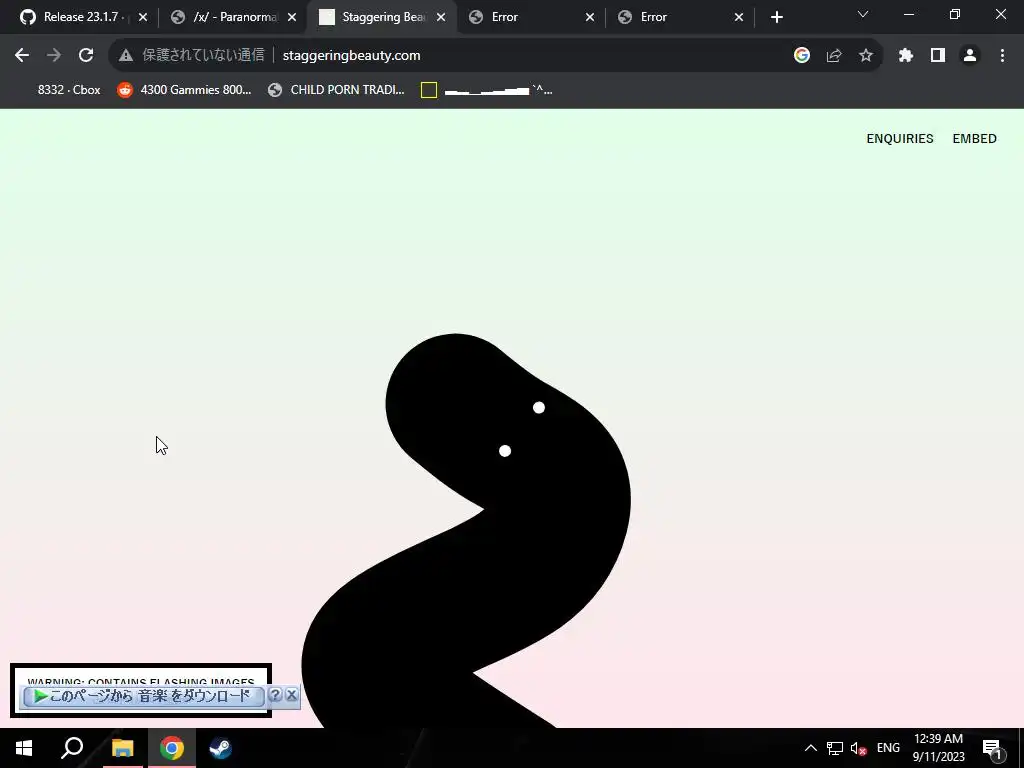
Task: Toggle the Chrome side panel
Action: pos(938,56)
